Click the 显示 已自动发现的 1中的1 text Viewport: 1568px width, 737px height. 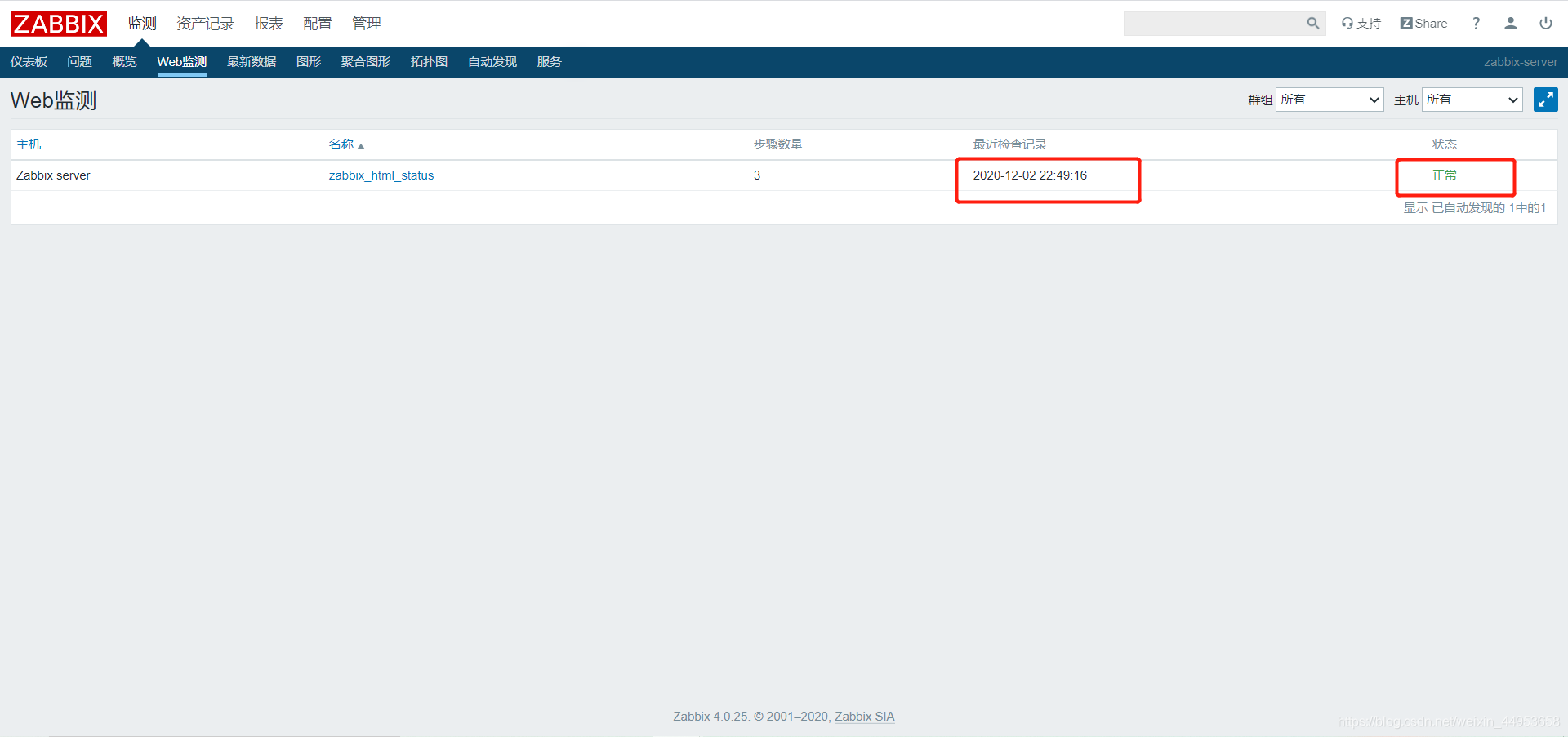coord(1475,208)
